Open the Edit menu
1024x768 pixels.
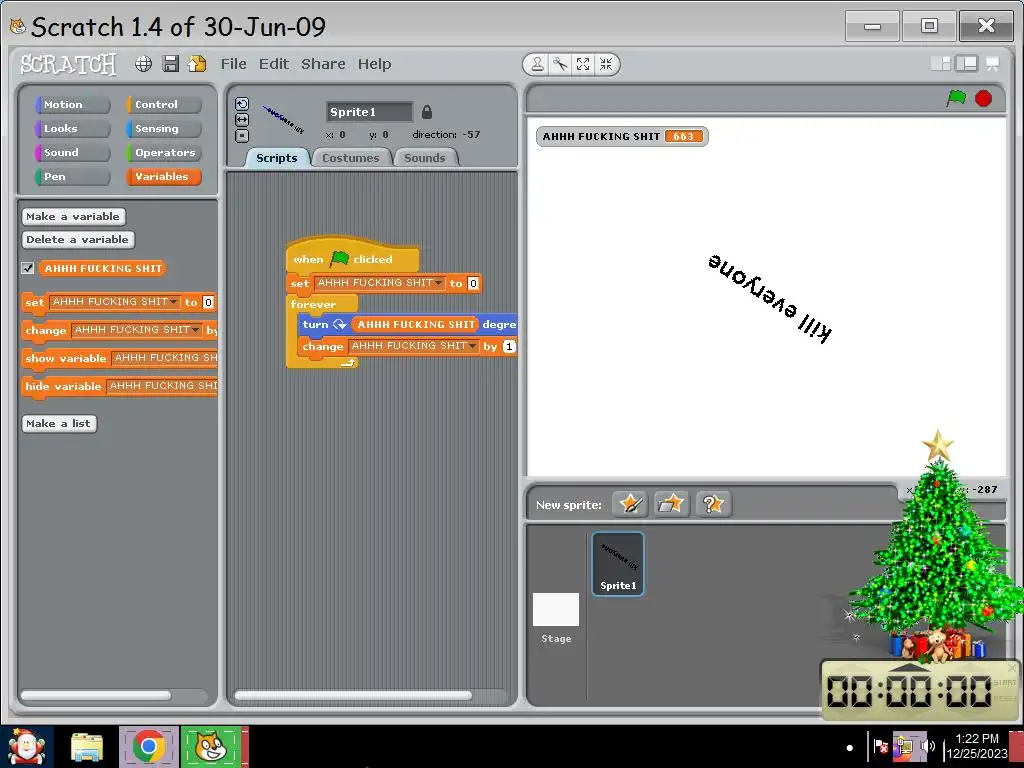tap(274, 64)
